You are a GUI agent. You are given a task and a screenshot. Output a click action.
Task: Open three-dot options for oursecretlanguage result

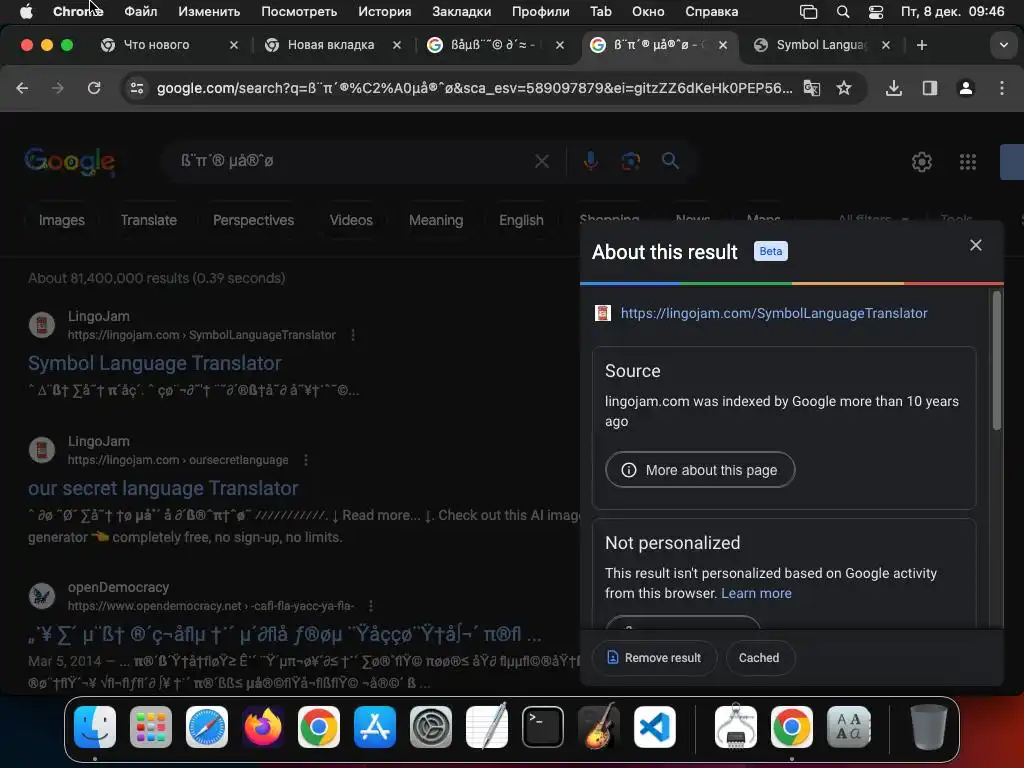click(306, 460)
